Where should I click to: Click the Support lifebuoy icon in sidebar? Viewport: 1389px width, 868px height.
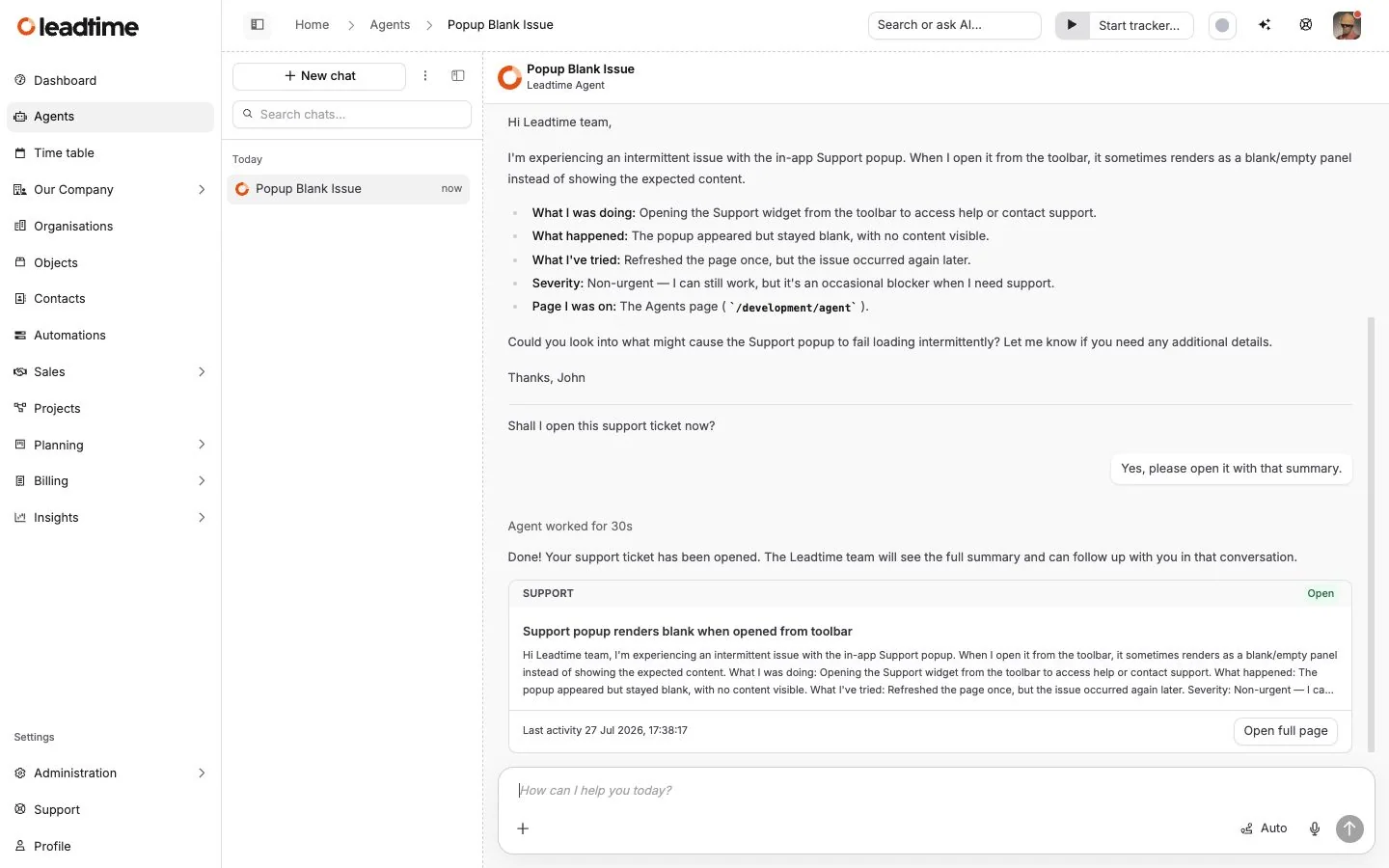(x=20, y=809)
